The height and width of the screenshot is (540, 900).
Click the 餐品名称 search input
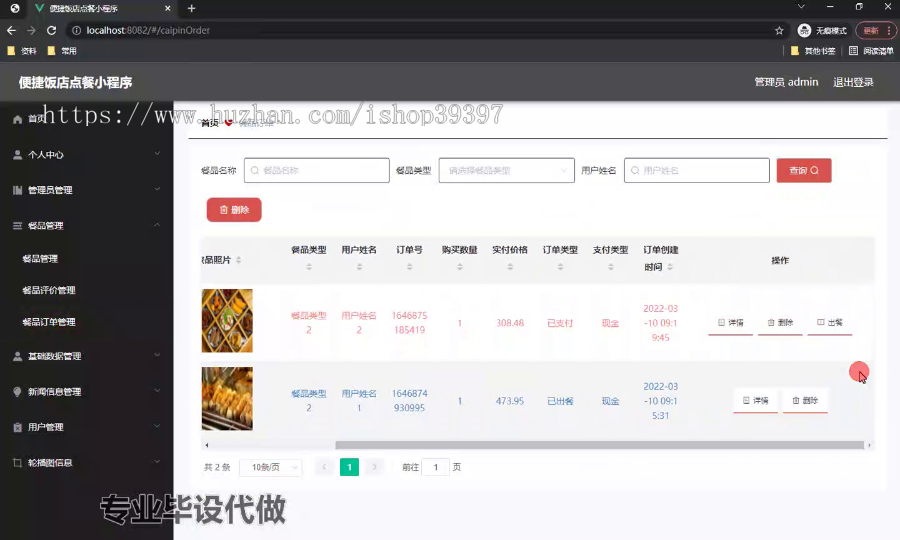click(317, 170)
